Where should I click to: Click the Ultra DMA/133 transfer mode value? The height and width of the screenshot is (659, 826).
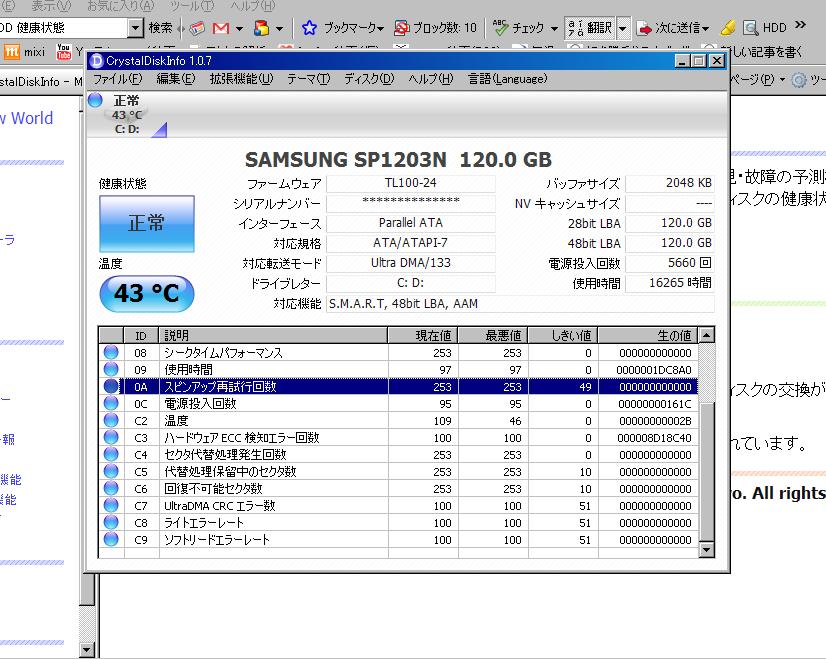tap(411, 263)
